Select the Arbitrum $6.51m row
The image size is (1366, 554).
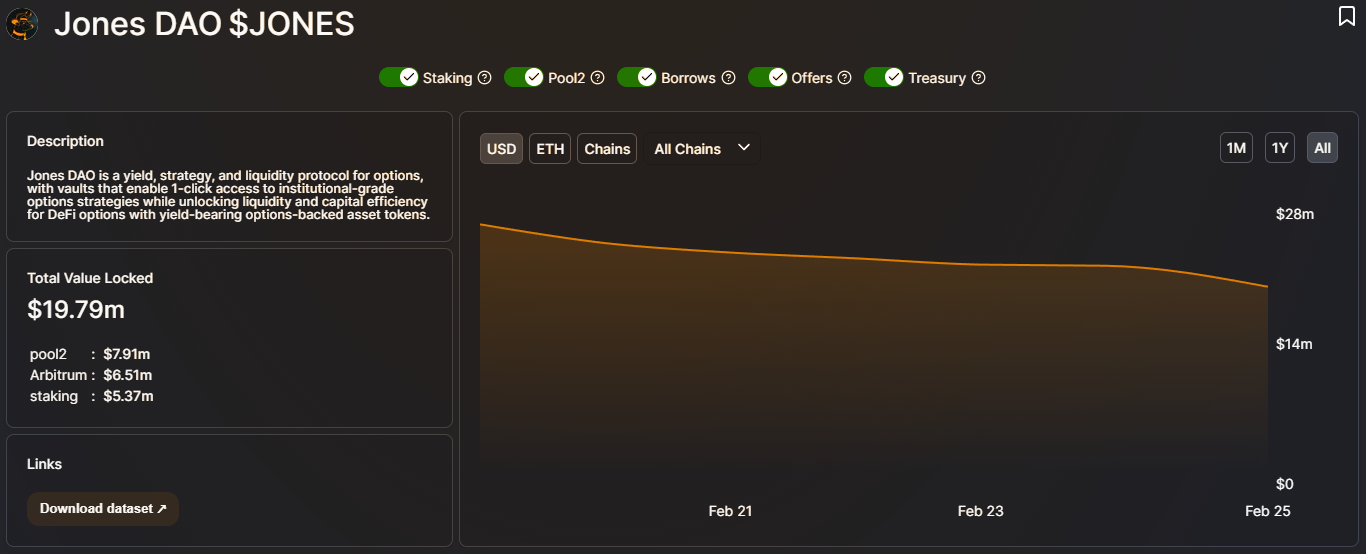91,375
